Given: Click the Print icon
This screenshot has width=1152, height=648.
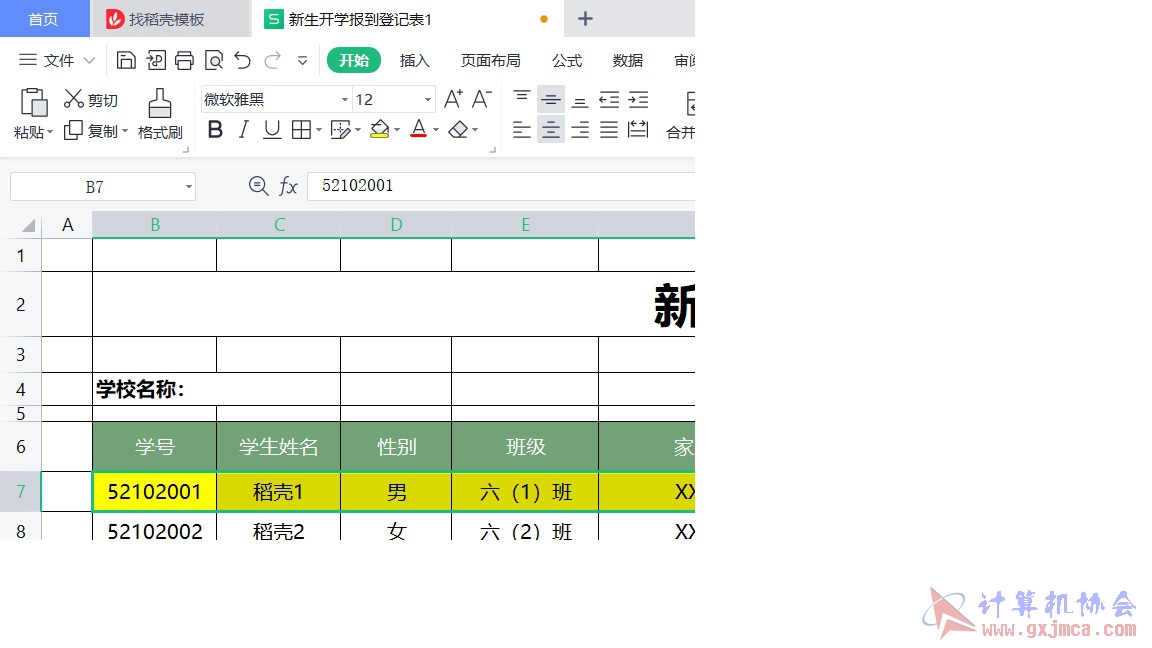Looking at the screenshot, I should [x=184, y=60].
